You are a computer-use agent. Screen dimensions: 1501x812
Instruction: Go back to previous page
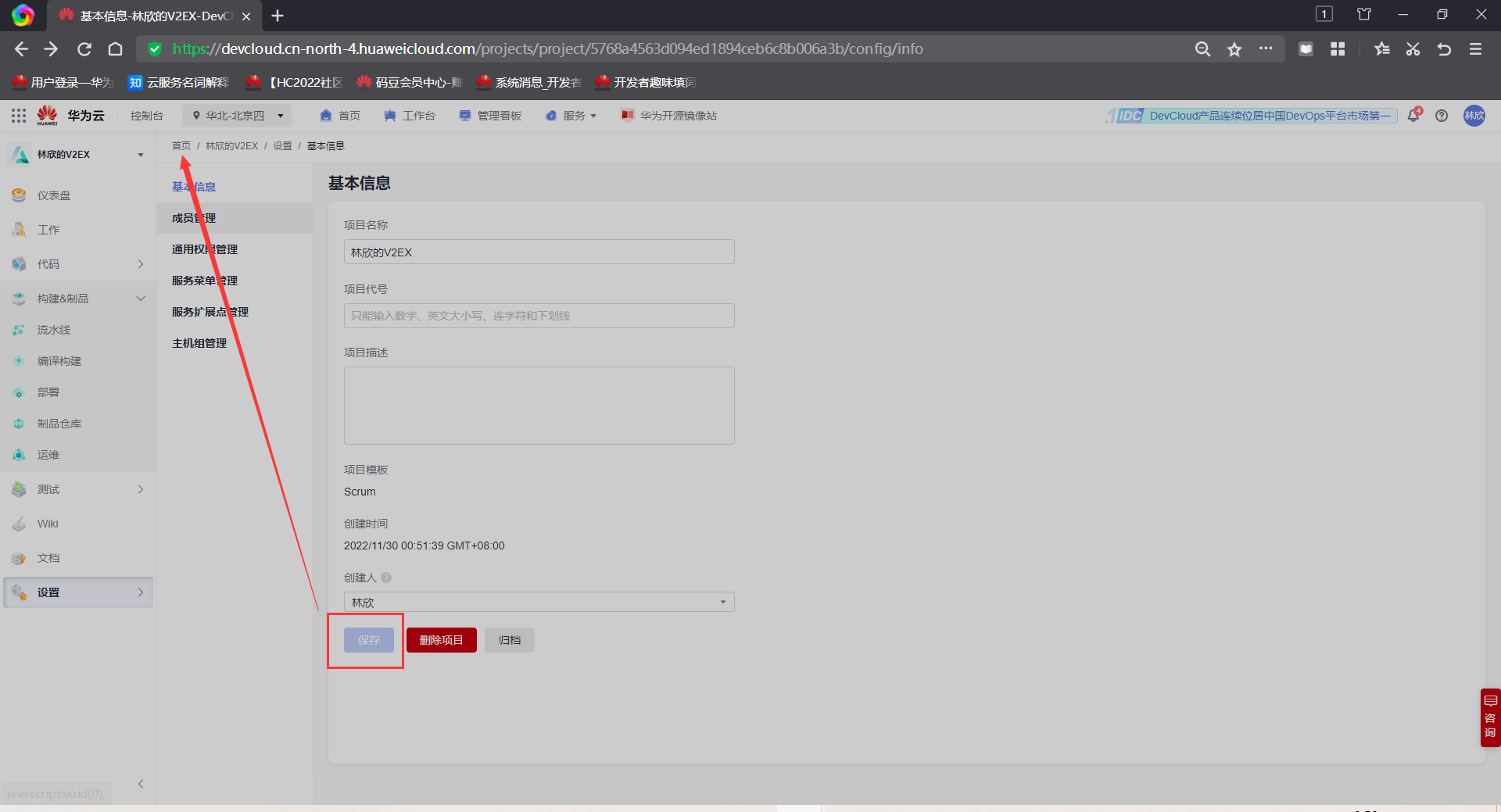21,49
